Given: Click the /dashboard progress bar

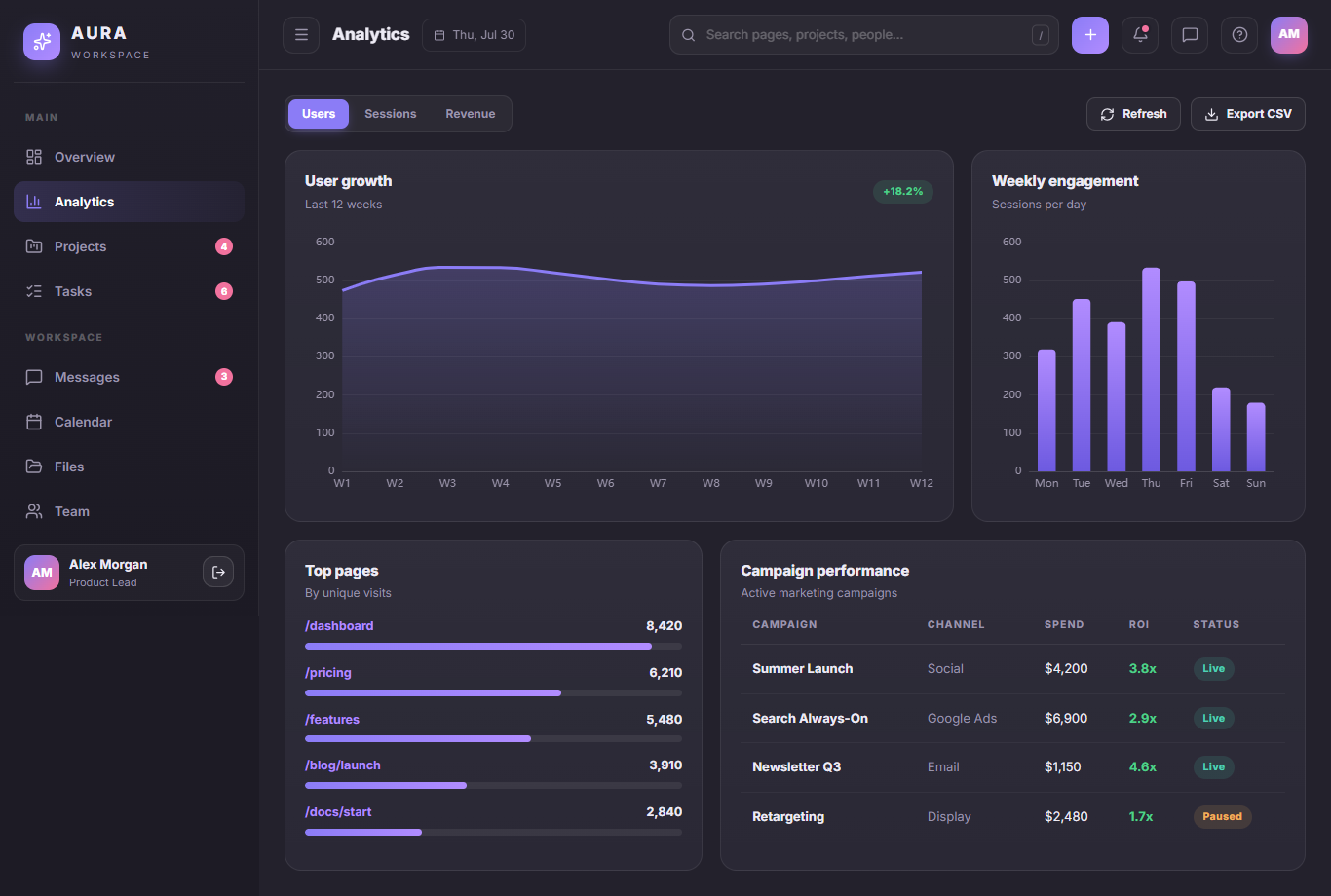Looking at the screenshot, I should coord(493,646).
